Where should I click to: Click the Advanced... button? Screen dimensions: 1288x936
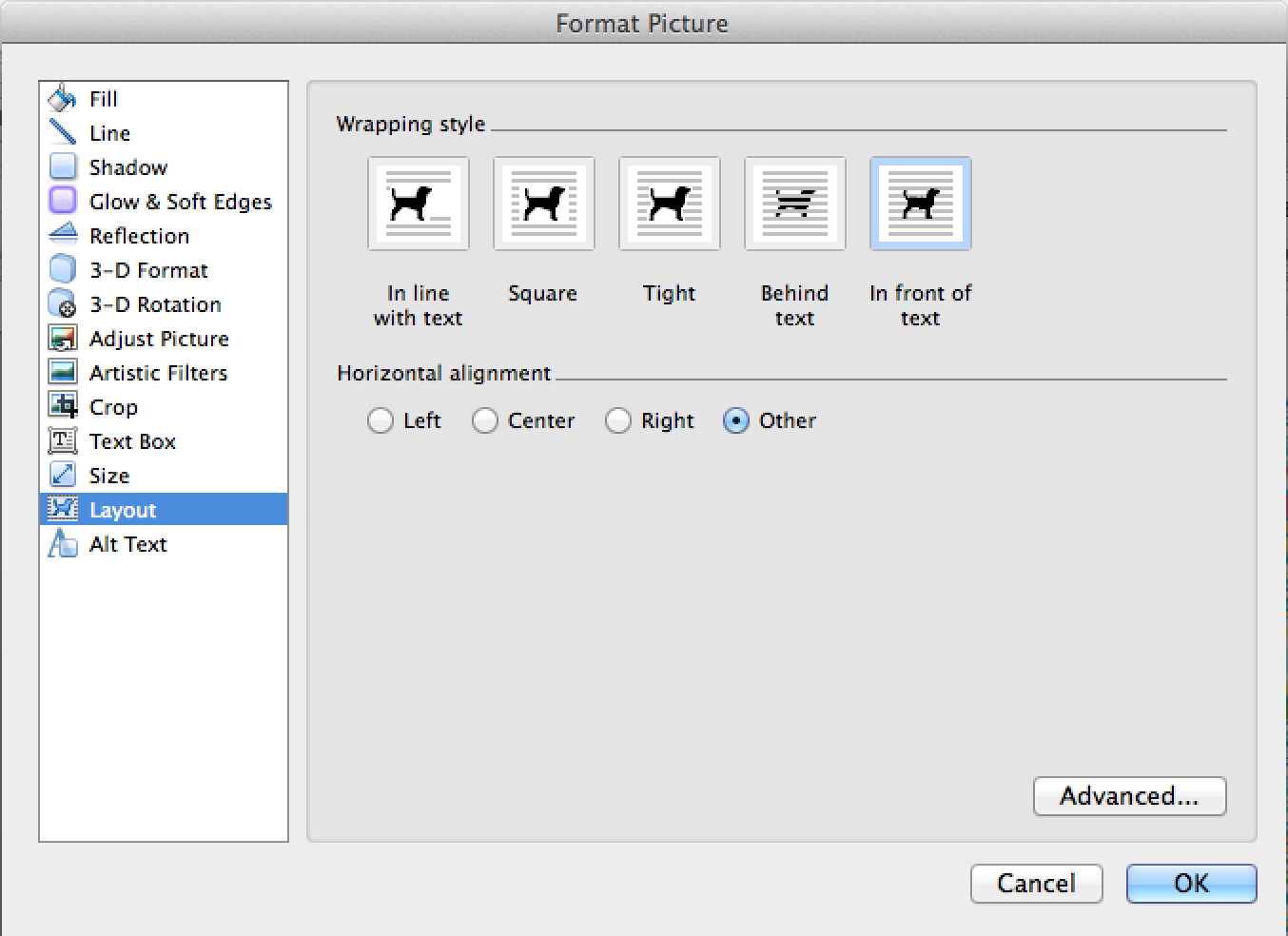[x=1129, y=796]
